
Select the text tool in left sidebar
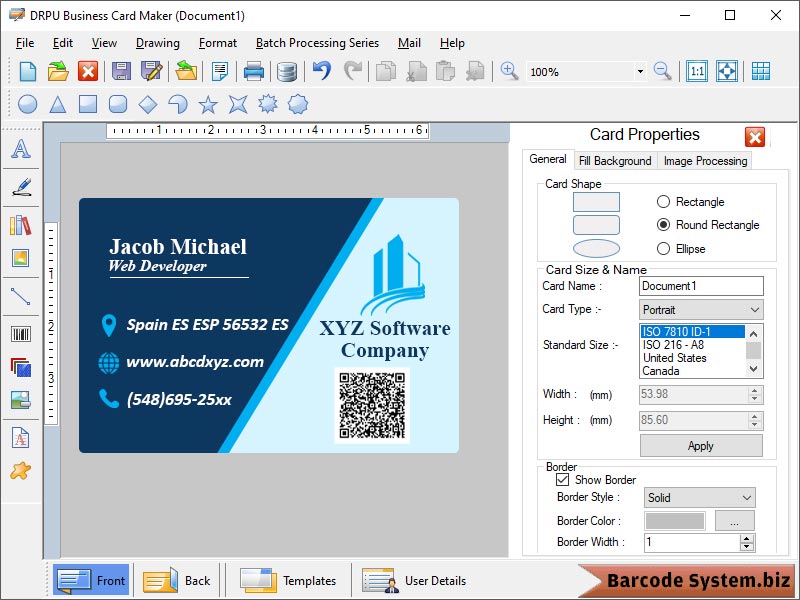click(x=21, y=148)
